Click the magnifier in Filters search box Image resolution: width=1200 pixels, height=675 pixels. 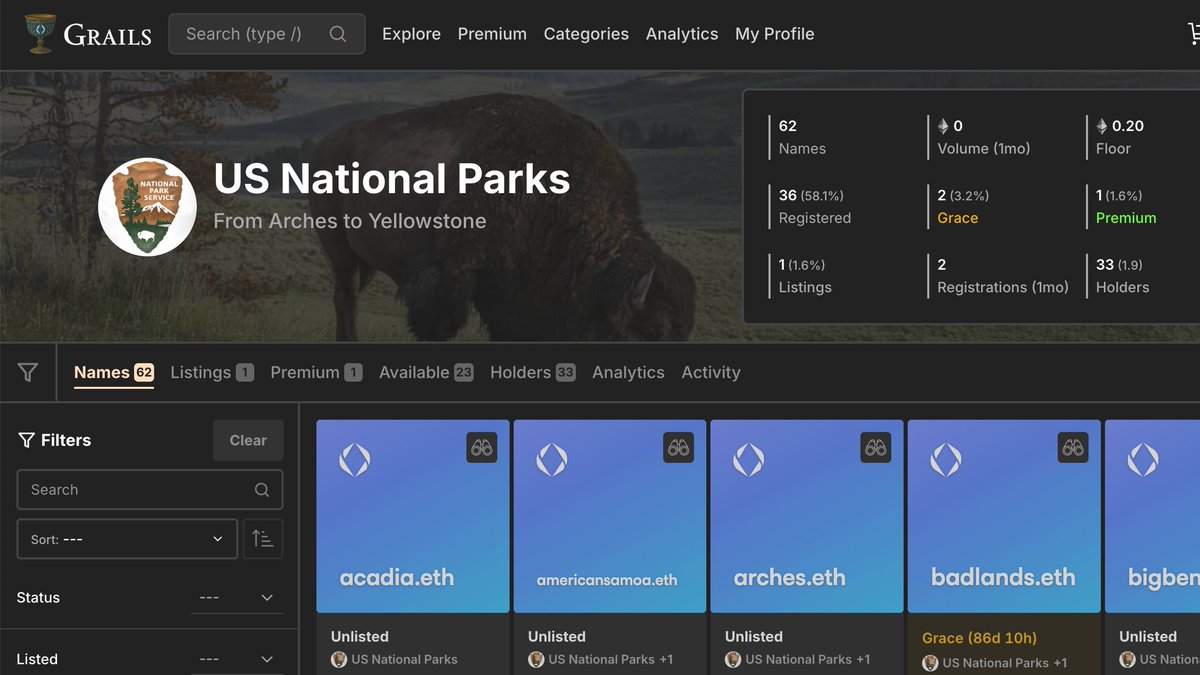pyautogui.click(x=262, y=490)
